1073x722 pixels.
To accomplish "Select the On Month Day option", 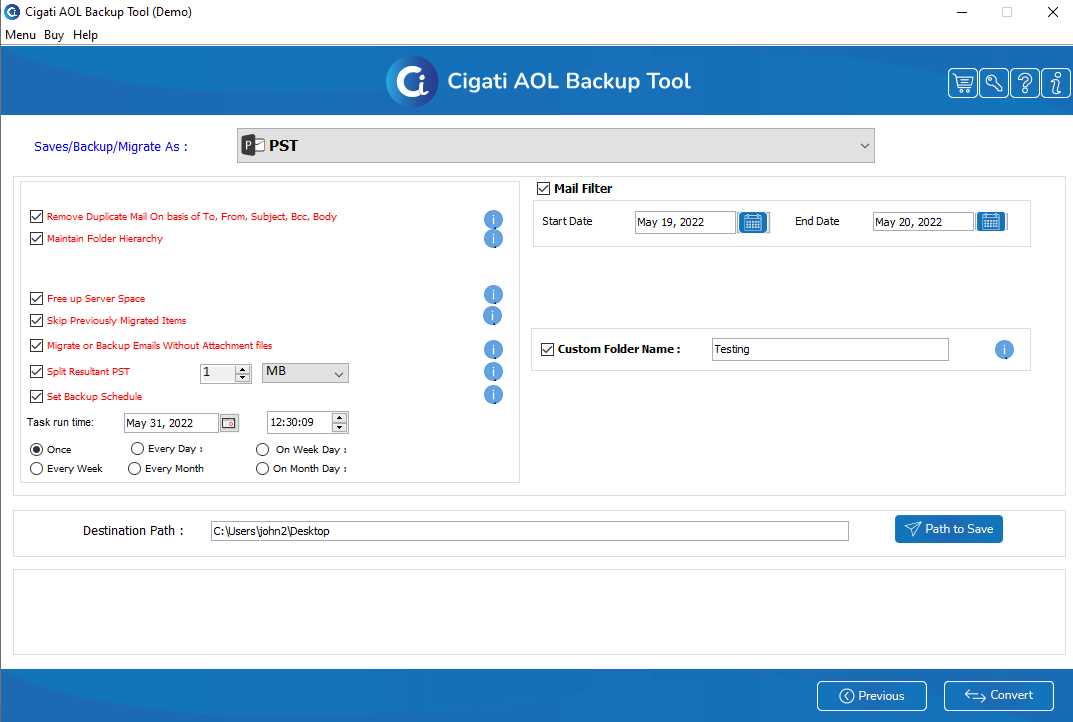I will pyautogui.click(x=262, y=469).
